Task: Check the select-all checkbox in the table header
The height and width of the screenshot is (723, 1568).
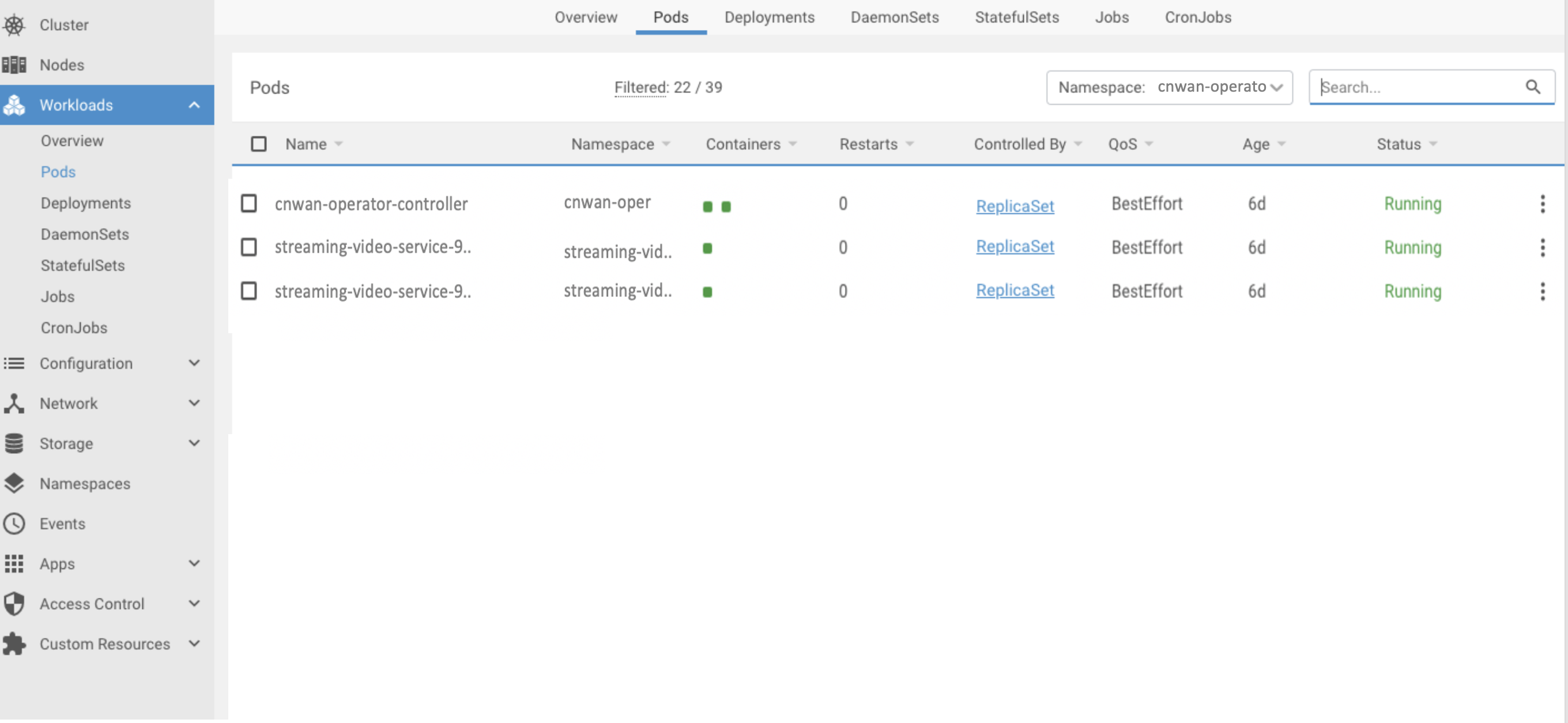Action: point(258,144)
